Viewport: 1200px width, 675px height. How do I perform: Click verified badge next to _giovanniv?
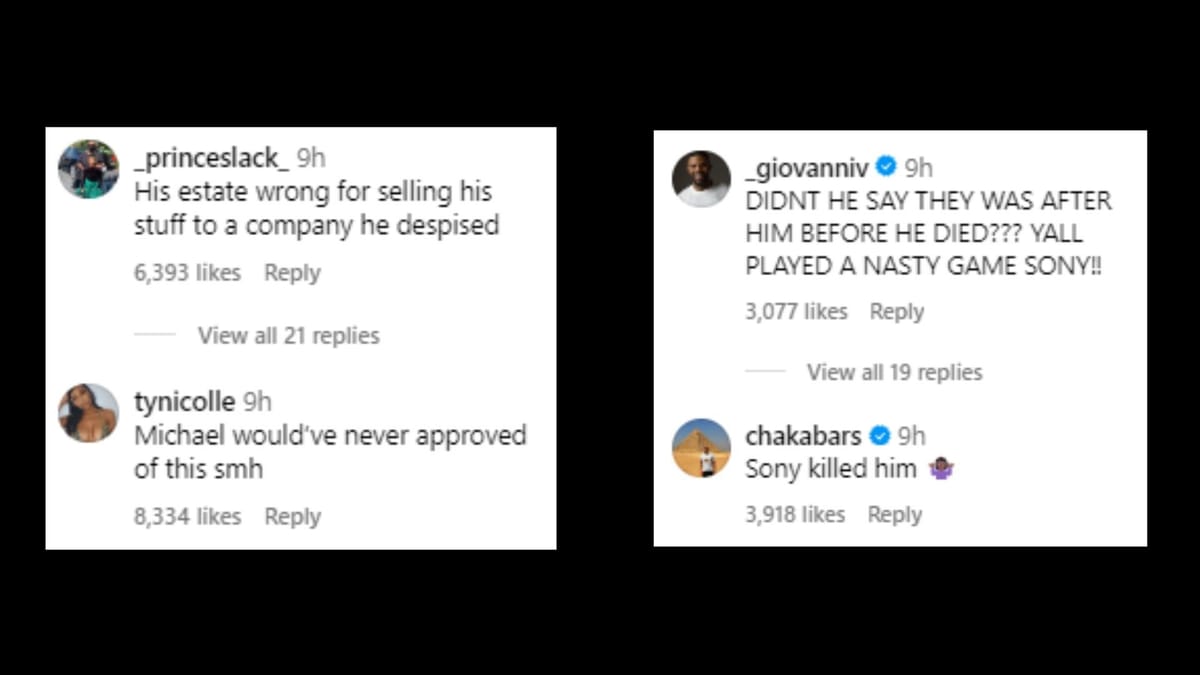(x=885, y=167)
